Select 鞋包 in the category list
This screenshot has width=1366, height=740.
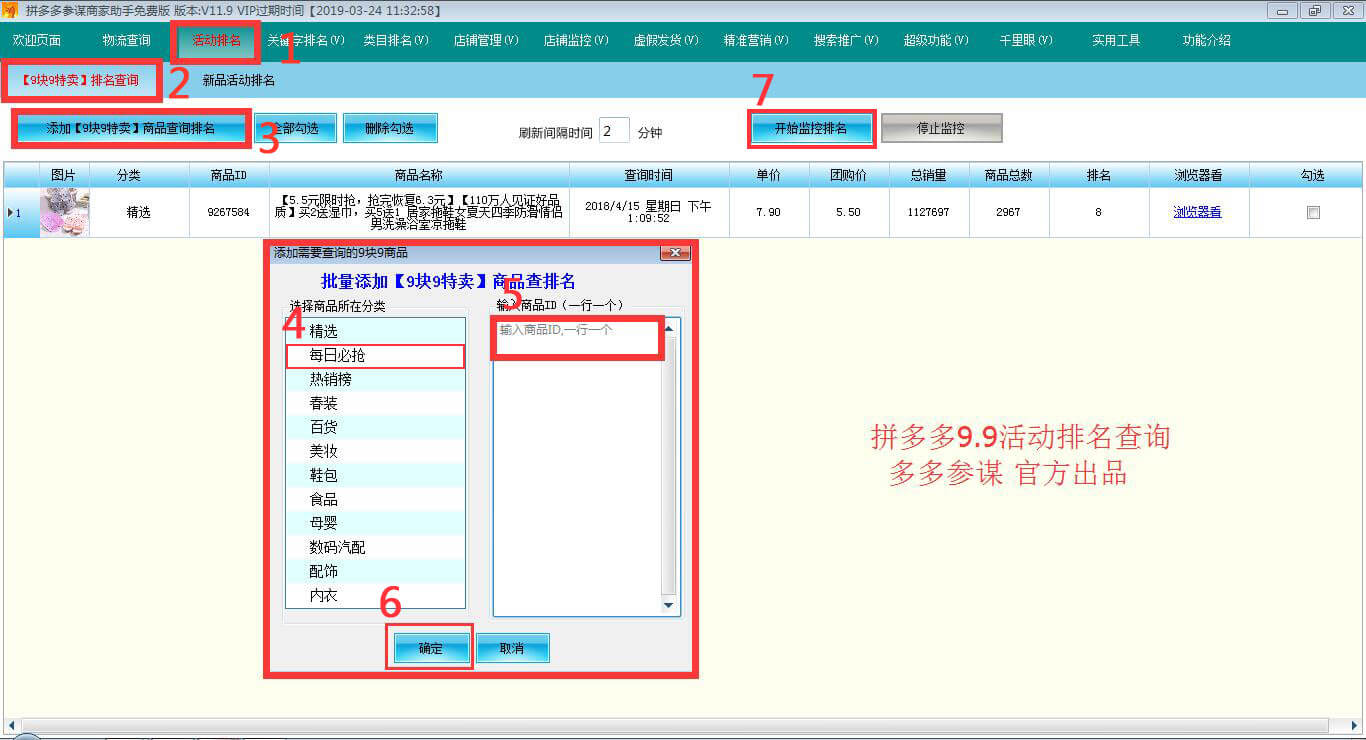(376, 475)
